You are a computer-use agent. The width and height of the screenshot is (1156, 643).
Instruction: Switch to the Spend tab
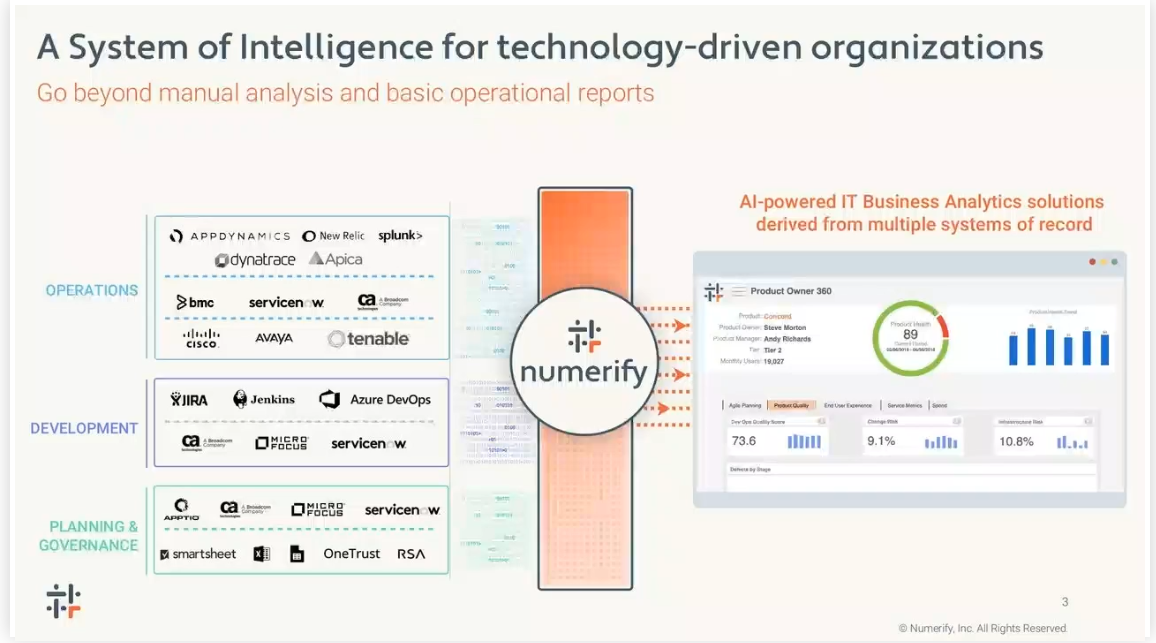click(x=939, y=406)
